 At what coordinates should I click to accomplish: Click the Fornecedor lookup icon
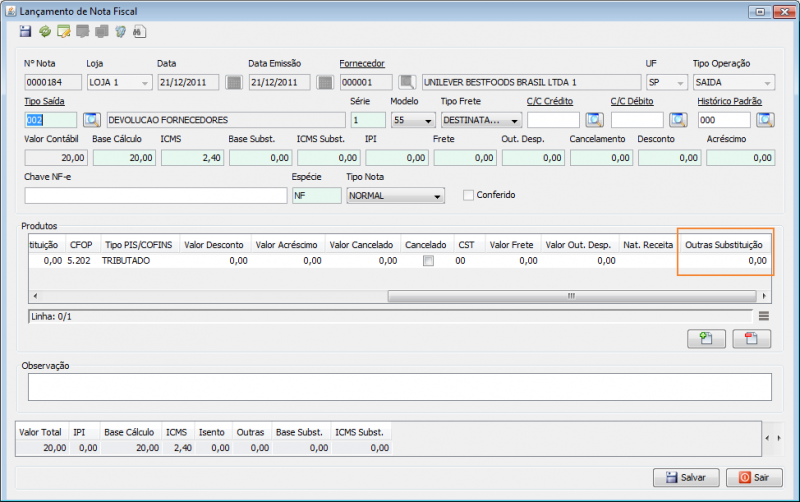click(407, 82)
